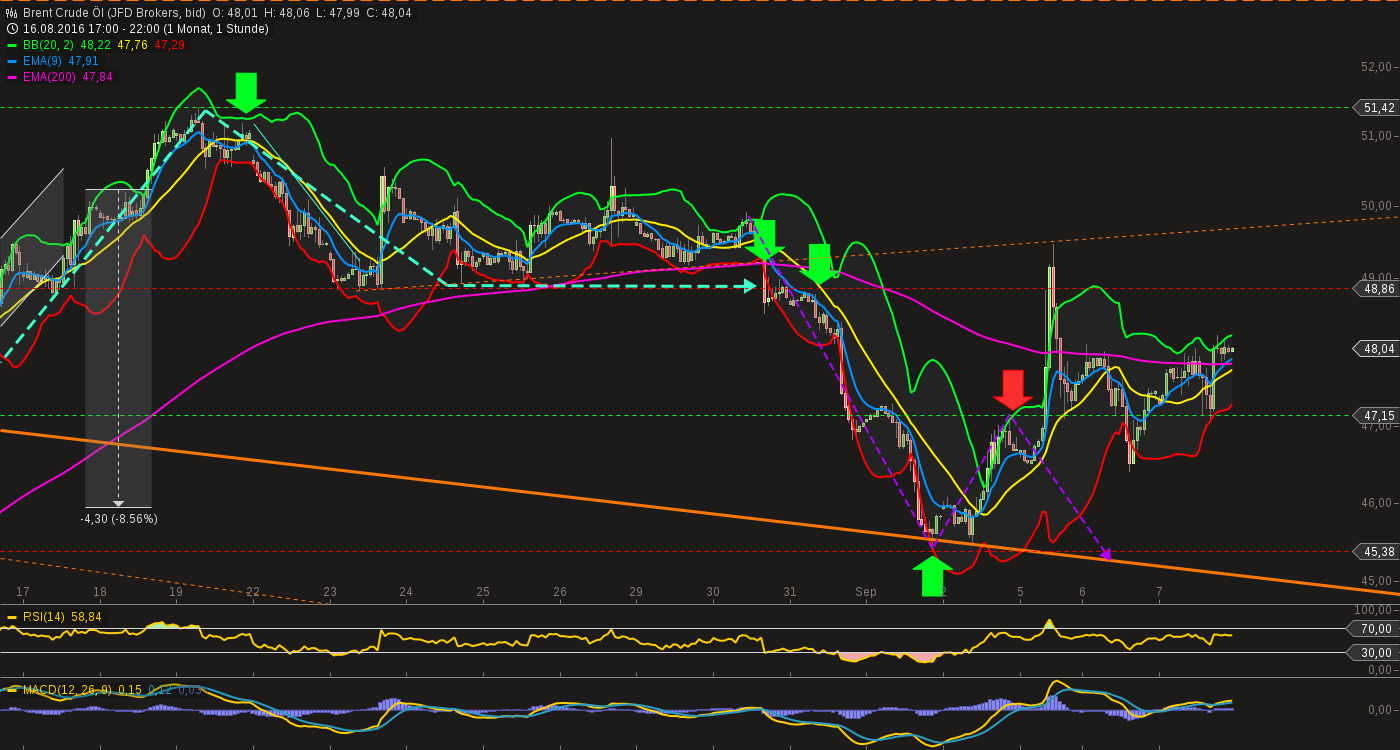Click the current price tag 48,04 on axis
Viewport: 1400px width, 750px height.
coord(1374,349)
